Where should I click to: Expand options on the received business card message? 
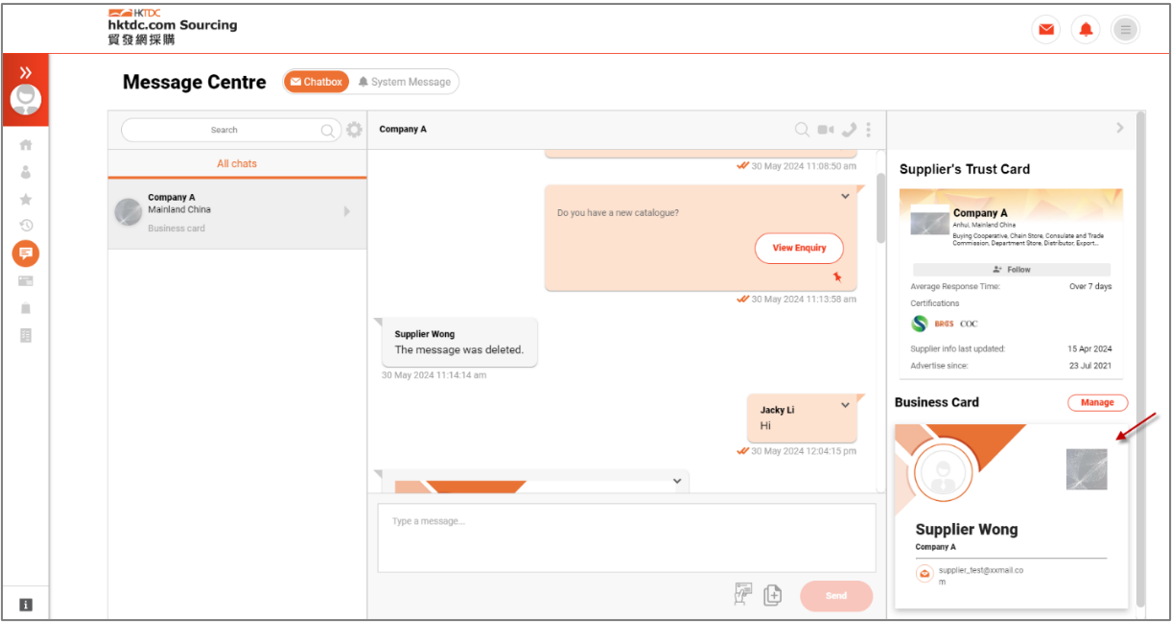click(x=677, y=481)
